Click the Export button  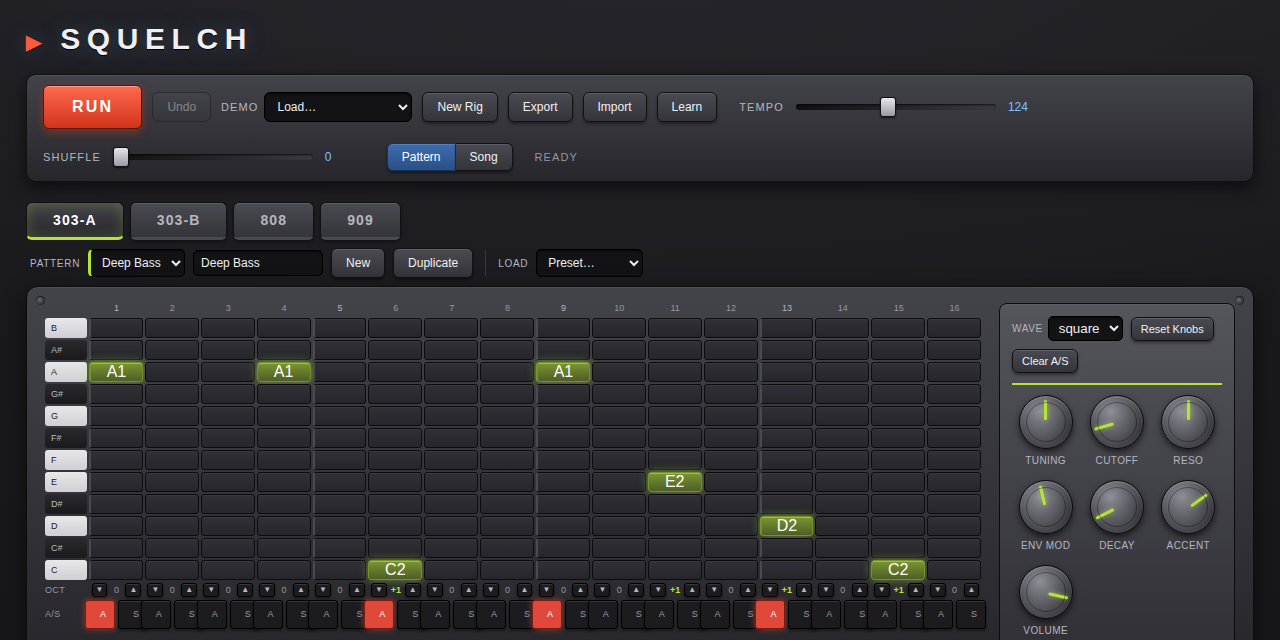tap(540, 107)
